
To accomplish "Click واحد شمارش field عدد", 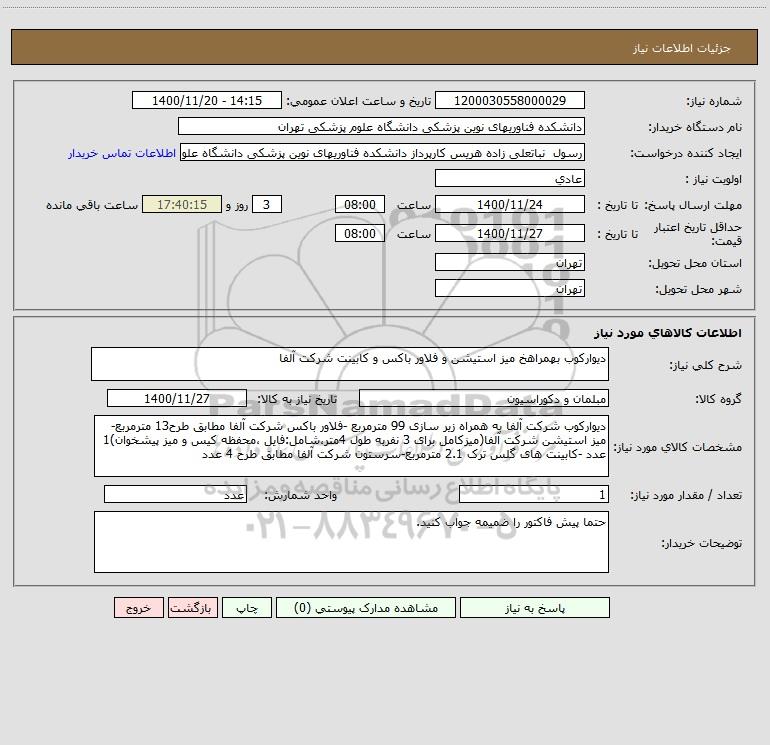I will pos(175,495).
